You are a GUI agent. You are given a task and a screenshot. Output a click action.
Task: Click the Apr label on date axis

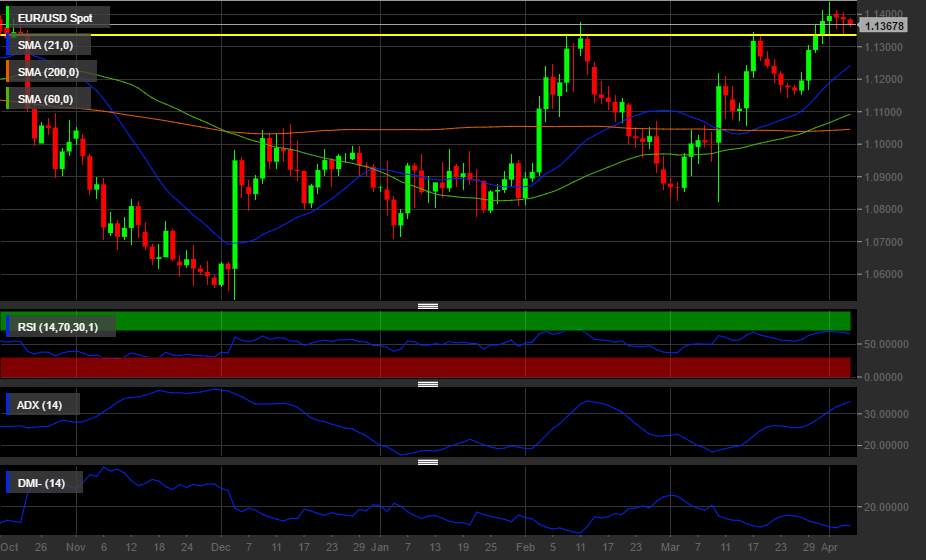[x=829, y=549]
